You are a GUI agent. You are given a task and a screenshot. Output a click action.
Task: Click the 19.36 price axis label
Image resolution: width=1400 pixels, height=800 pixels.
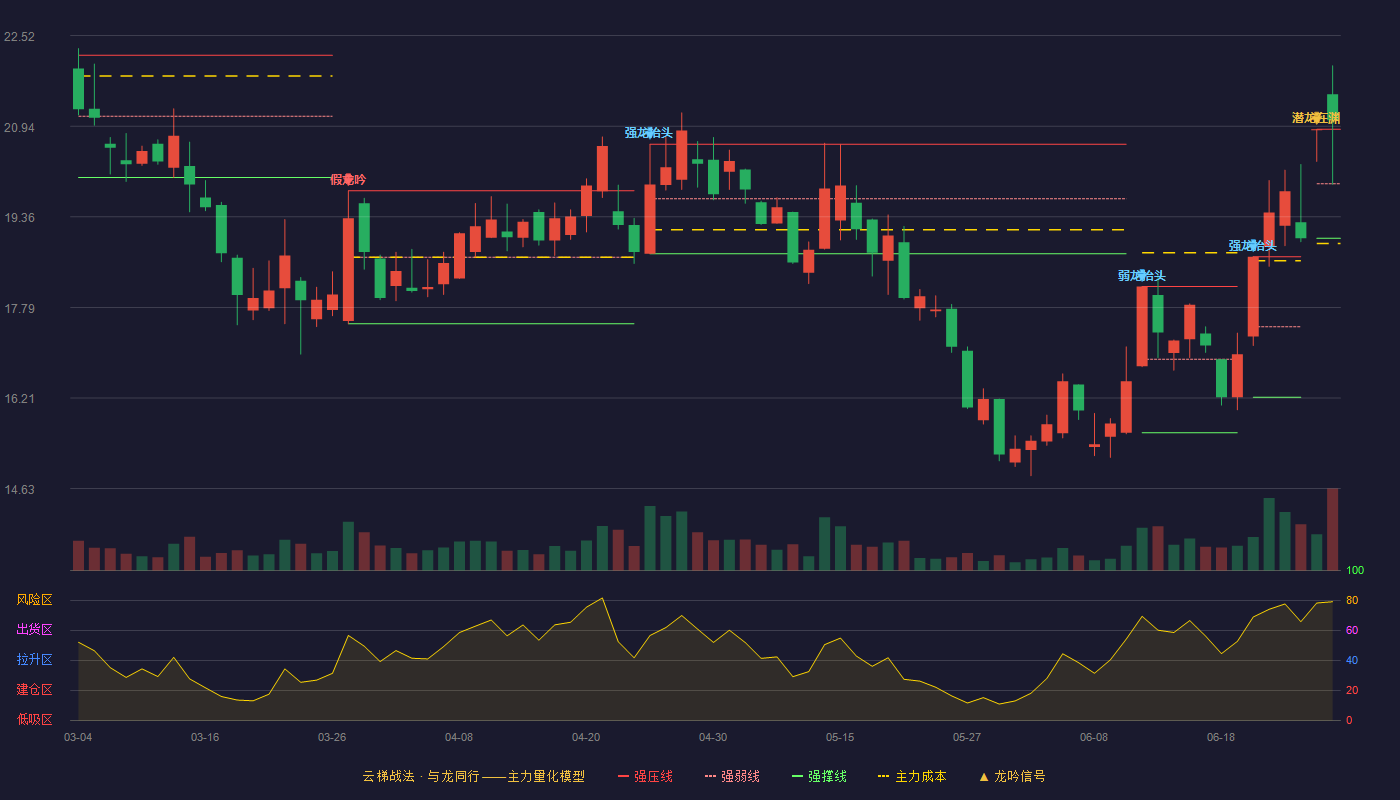coord(19,218)
